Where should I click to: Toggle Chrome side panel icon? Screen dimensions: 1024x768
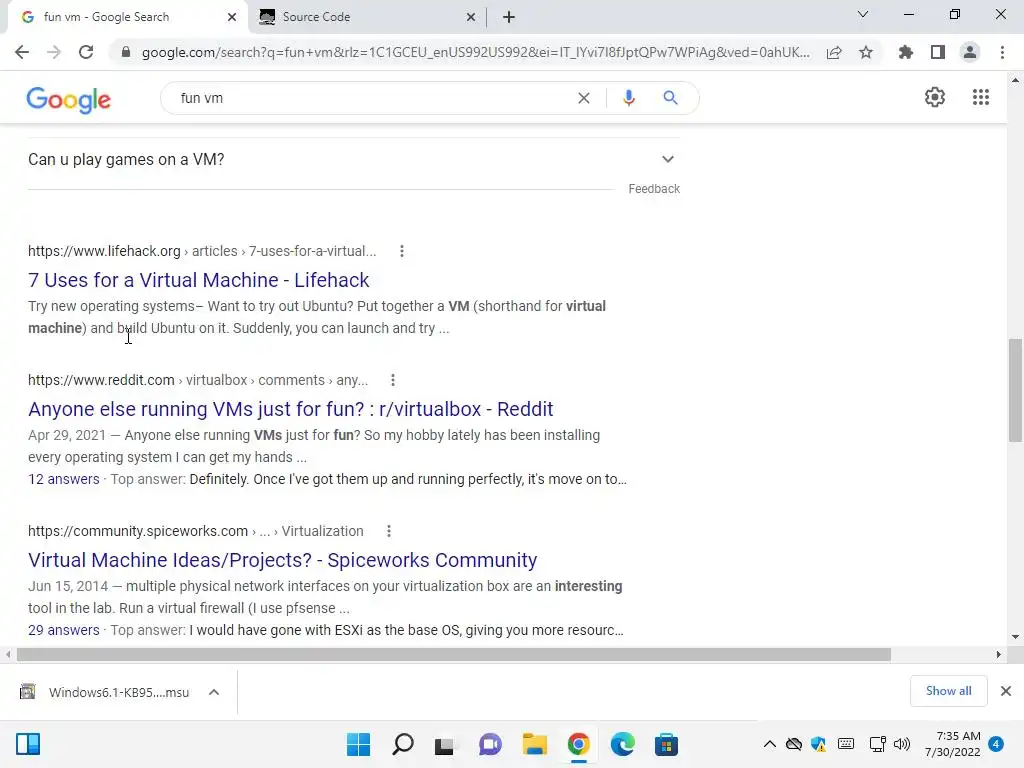(938, 52)
